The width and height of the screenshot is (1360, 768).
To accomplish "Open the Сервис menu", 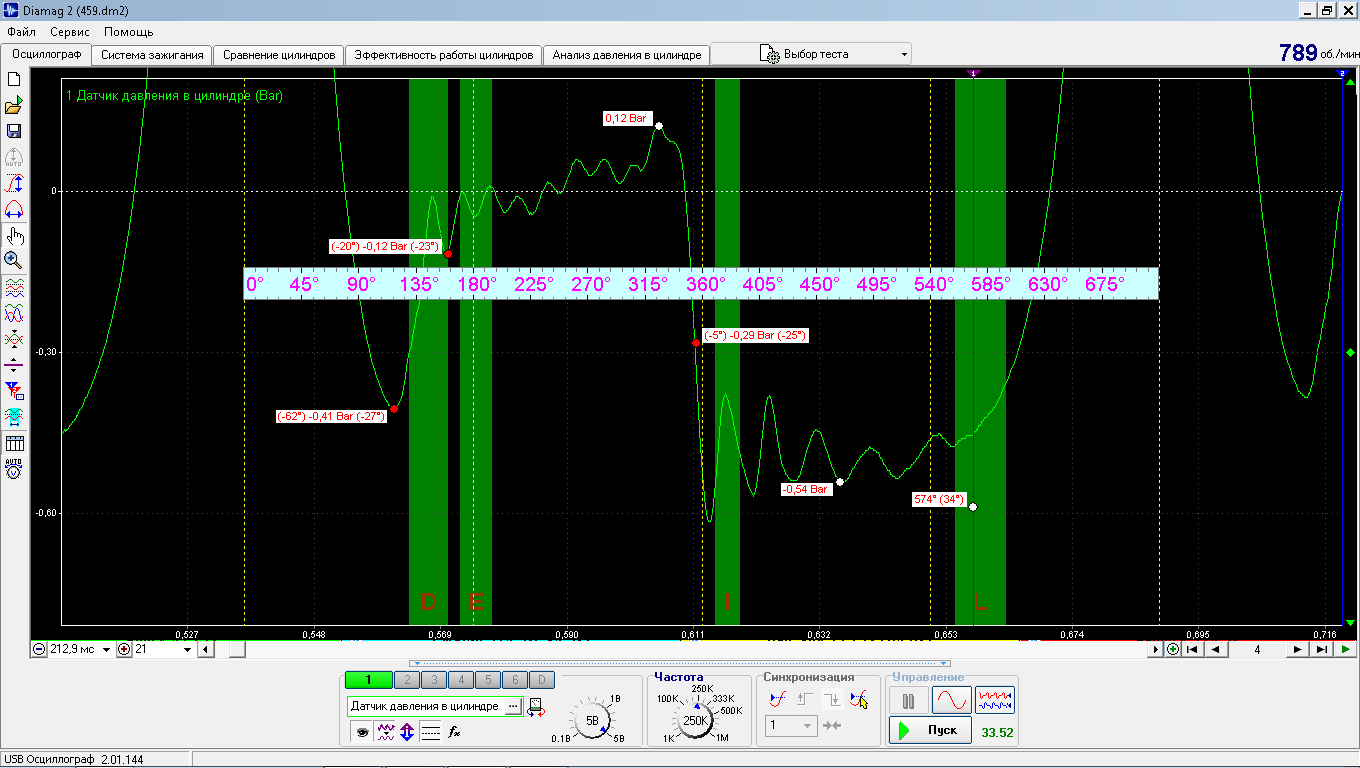I will [x=70, y=32].
